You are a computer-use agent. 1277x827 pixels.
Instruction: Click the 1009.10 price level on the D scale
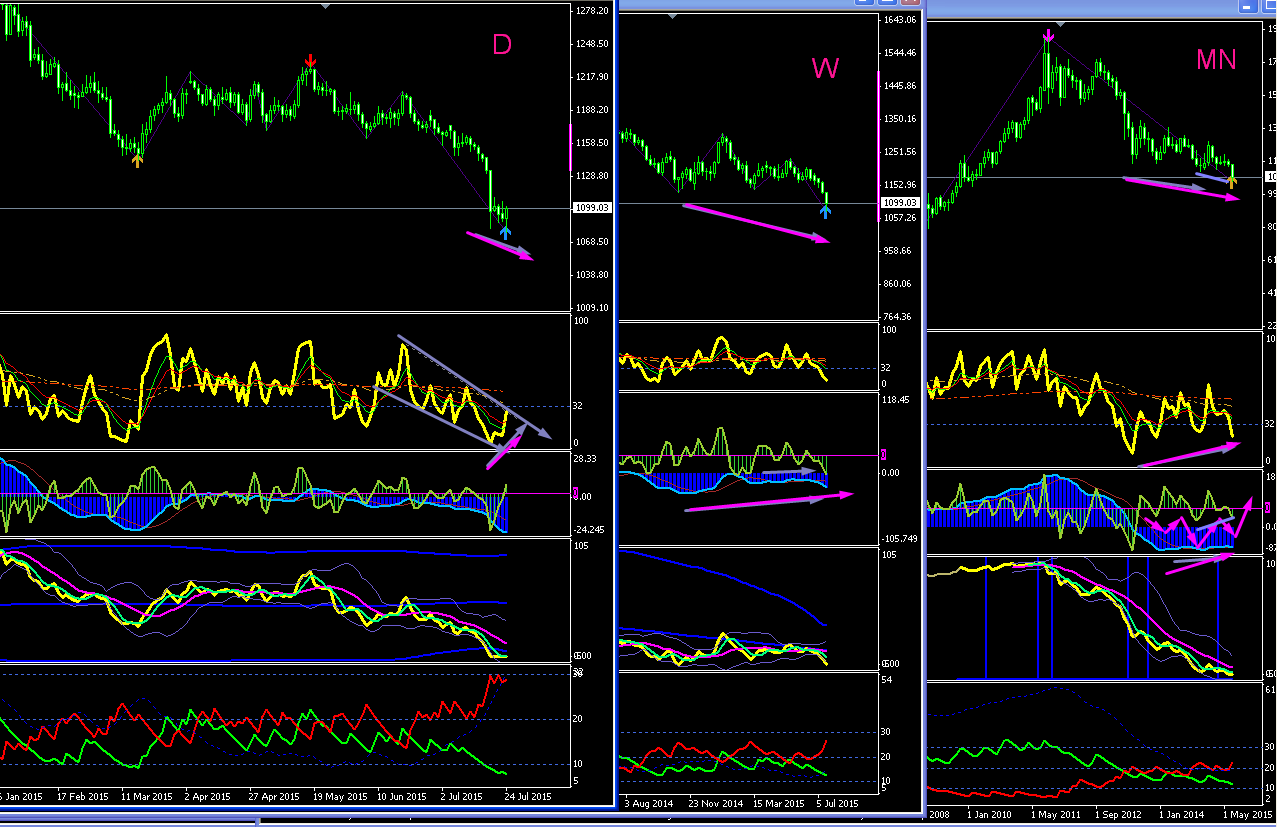click(592, 308)
